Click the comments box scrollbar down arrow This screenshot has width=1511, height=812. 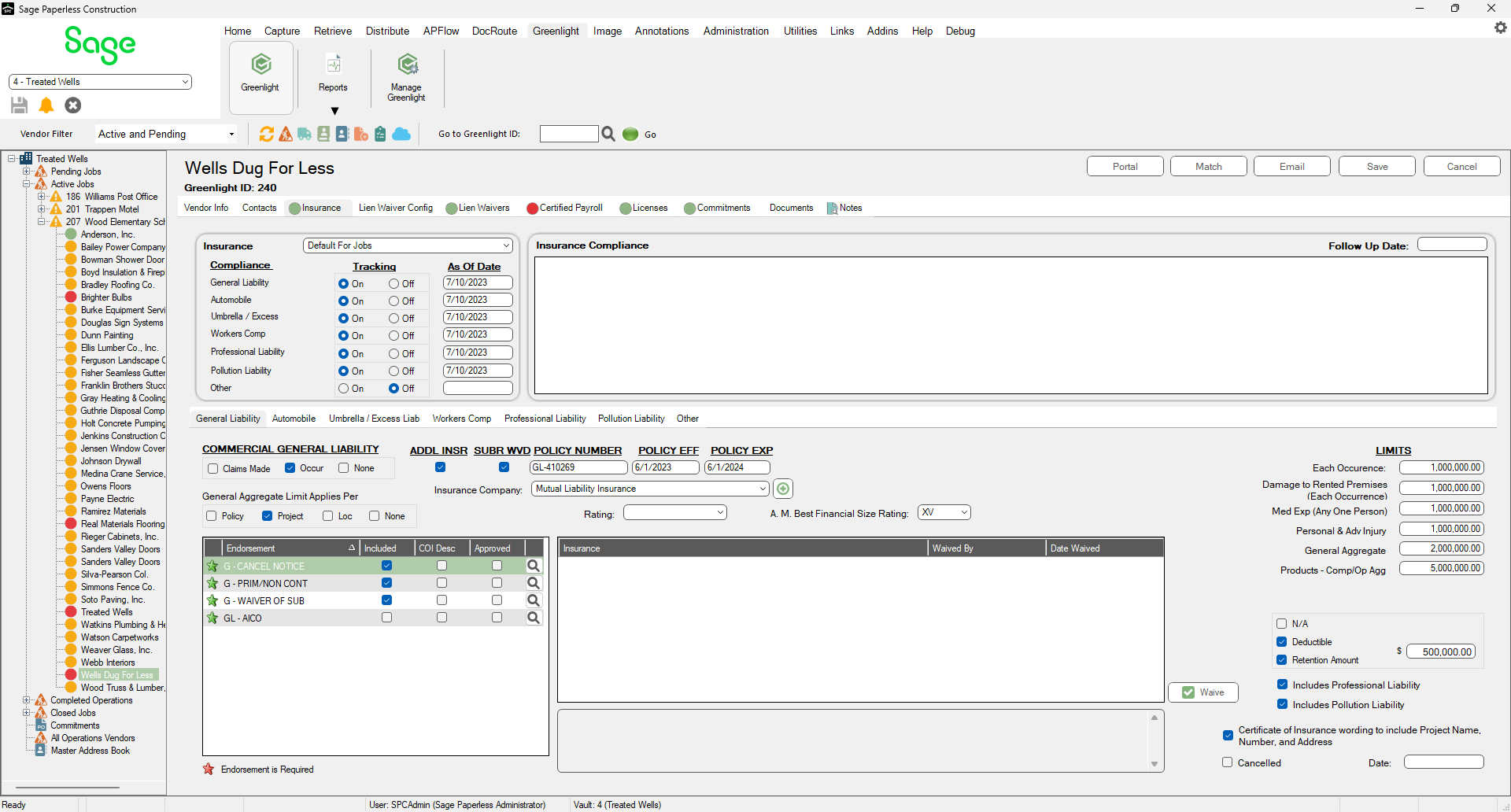click(1154, 764)
